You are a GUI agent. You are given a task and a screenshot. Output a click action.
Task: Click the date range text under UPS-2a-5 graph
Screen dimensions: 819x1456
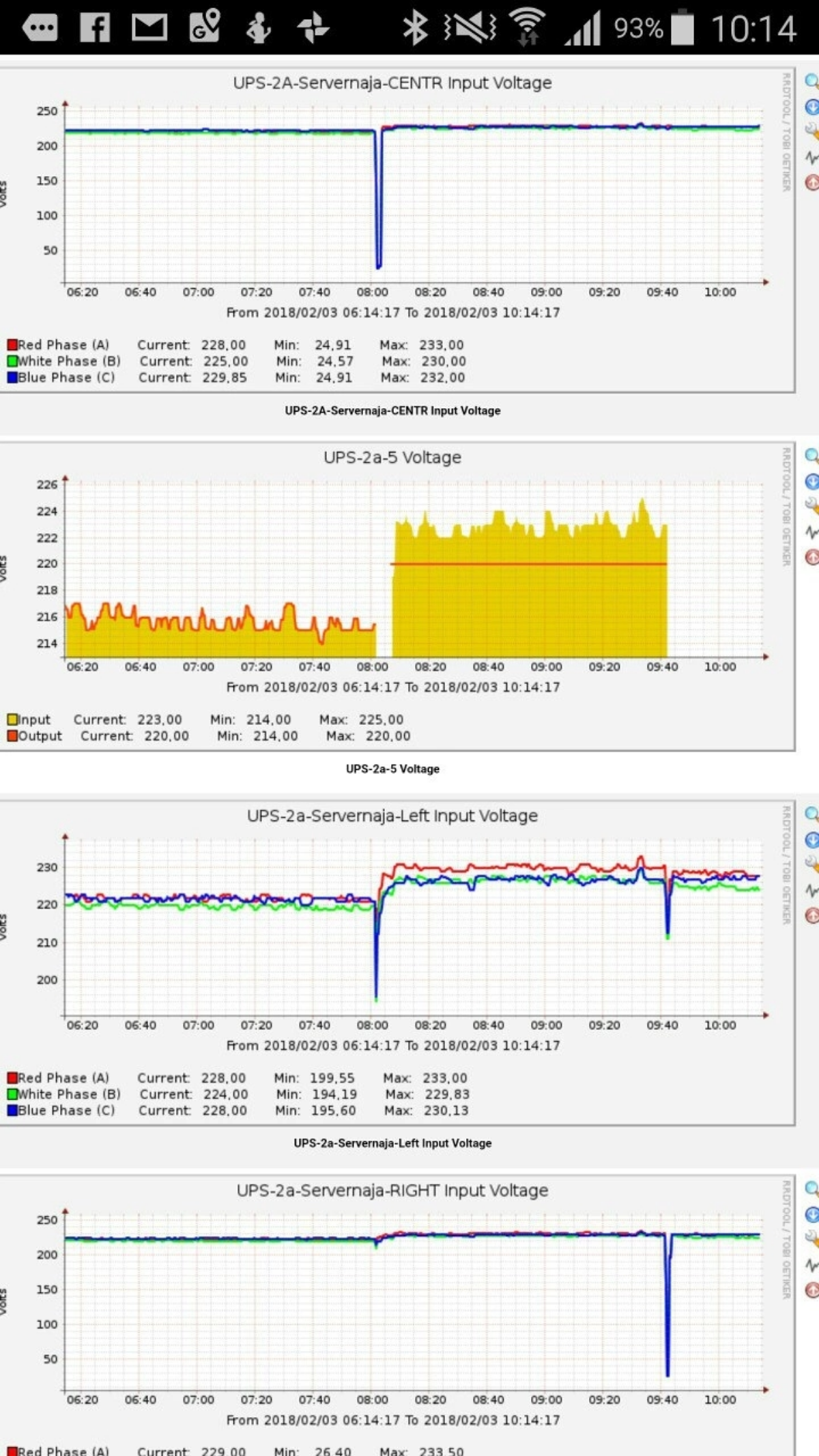(x=393, y=687)
